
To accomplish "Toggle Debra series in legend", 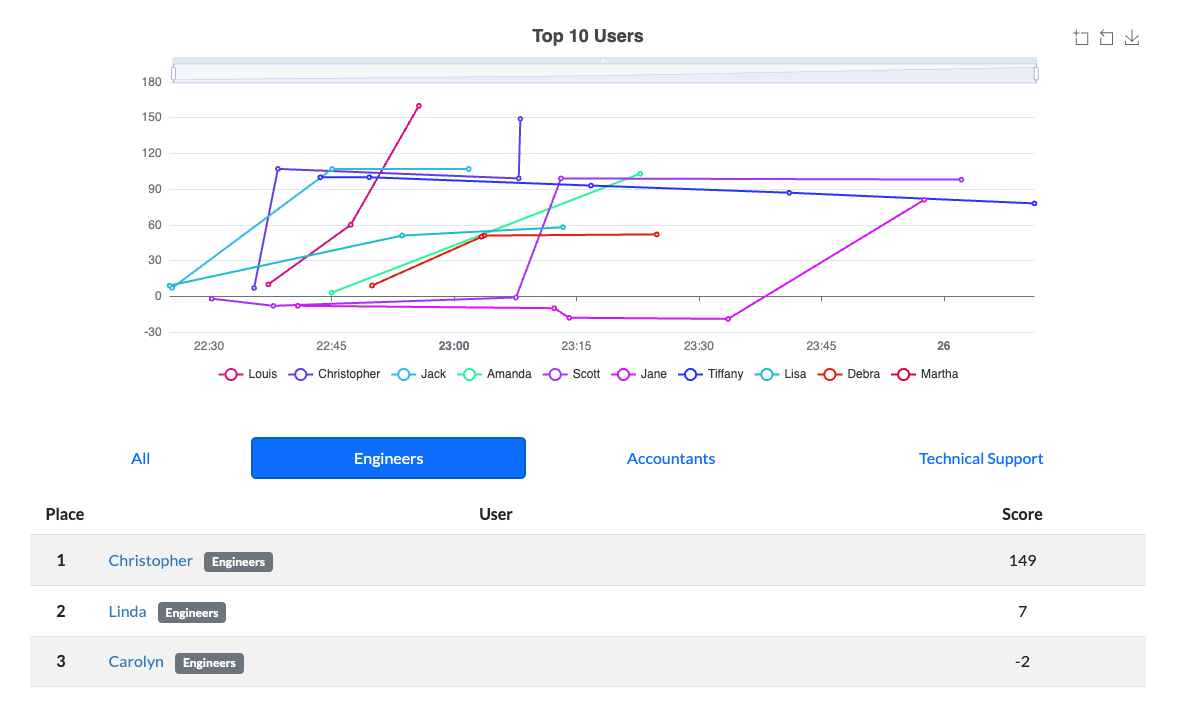I will coord(849,374).
